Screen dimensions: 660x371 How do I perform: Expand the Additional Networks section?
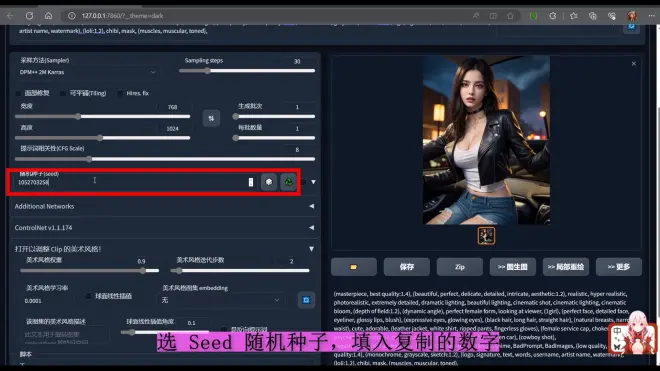(165, 206)
